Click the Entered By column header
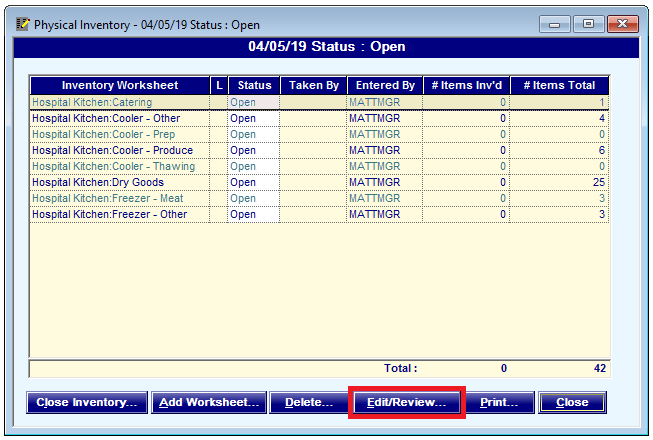This screenshot has height=440, width=653. click(x=385, y=86)
